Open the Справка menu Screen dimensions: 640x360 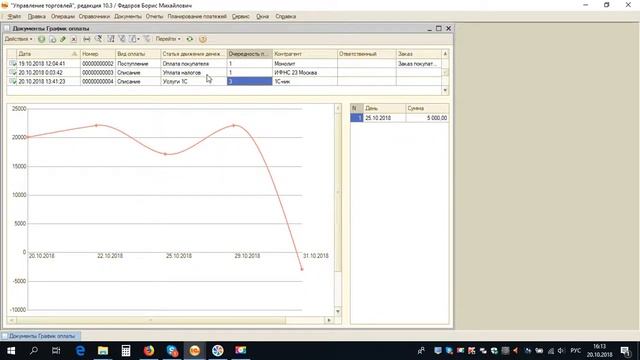[x=286, y=16]
